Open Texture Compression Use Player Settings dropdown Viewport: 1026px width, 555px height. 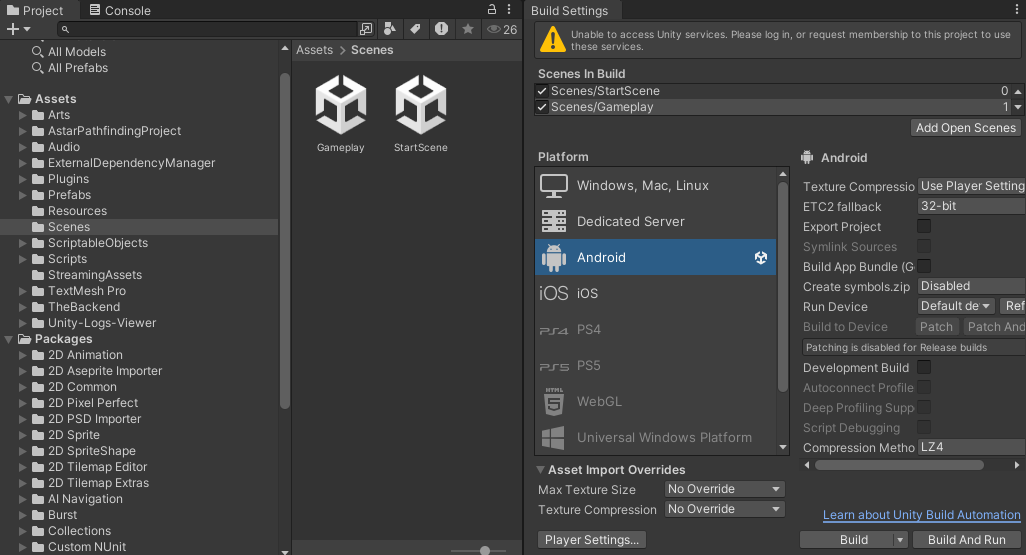[971, 186]
